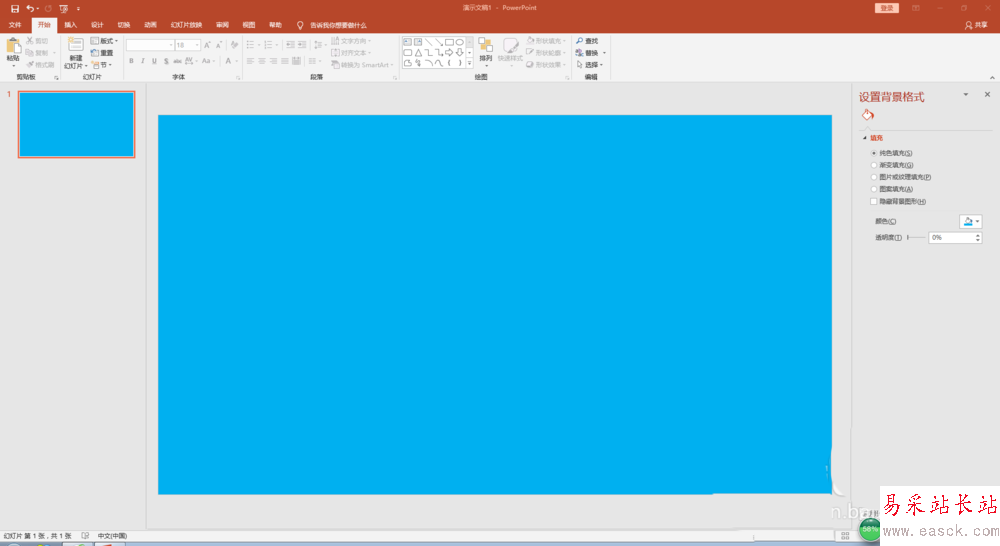Switch to the Transitions (切换) tab

pyautogui.click(x=124, y=26)
